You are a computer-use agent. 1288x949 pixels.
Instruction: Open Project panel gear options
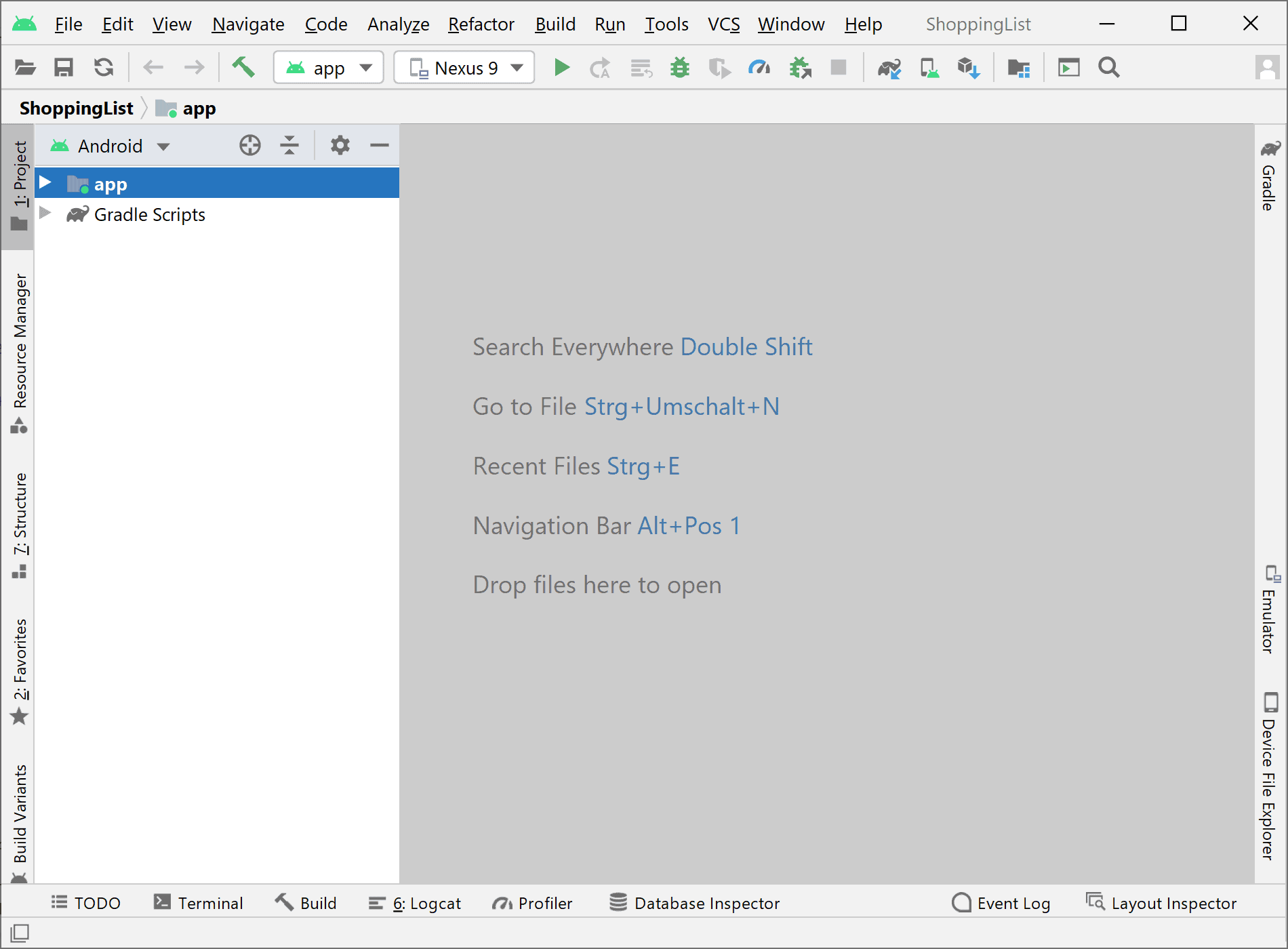pyautogui.click(x=340, y=145)
